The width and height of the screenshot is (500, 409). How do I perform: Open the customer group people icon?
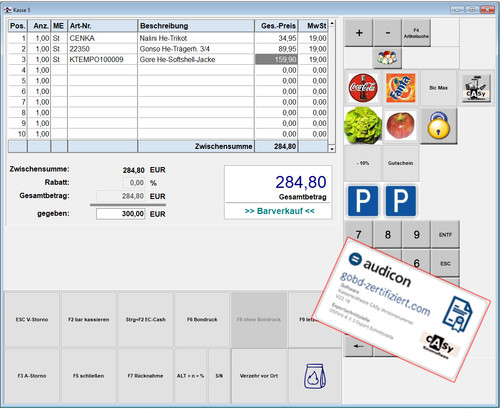(x=387, y=58)
